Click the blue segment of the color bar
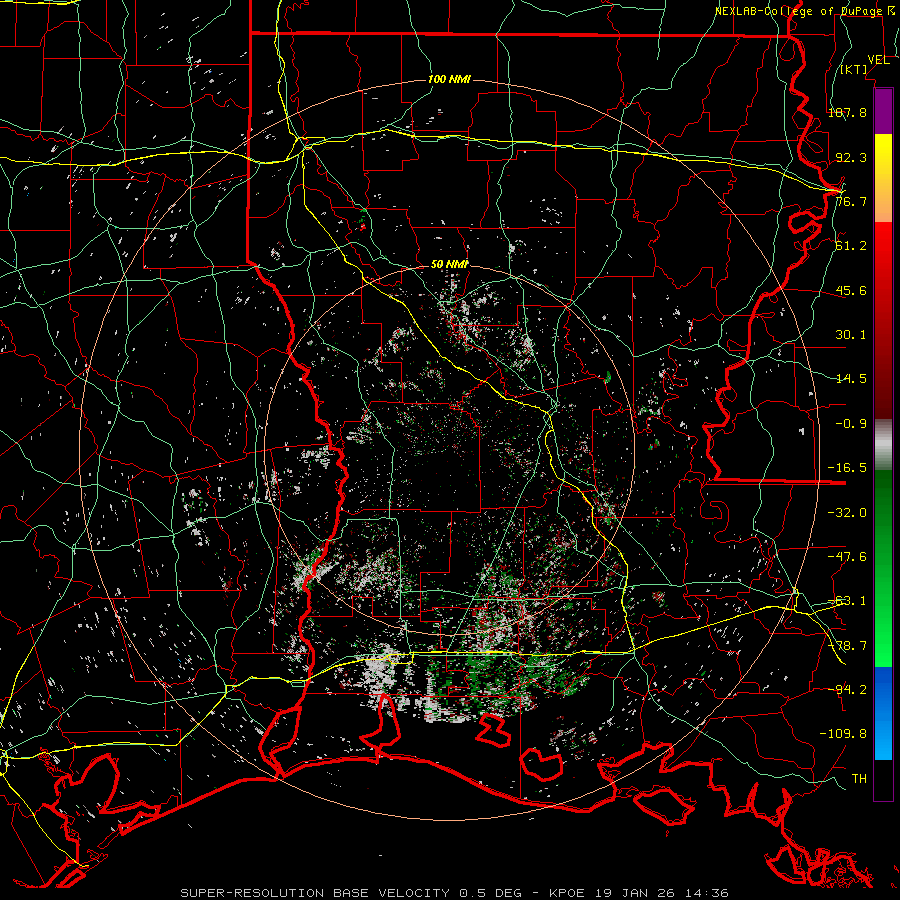900x900 pixels. (883, 713)
